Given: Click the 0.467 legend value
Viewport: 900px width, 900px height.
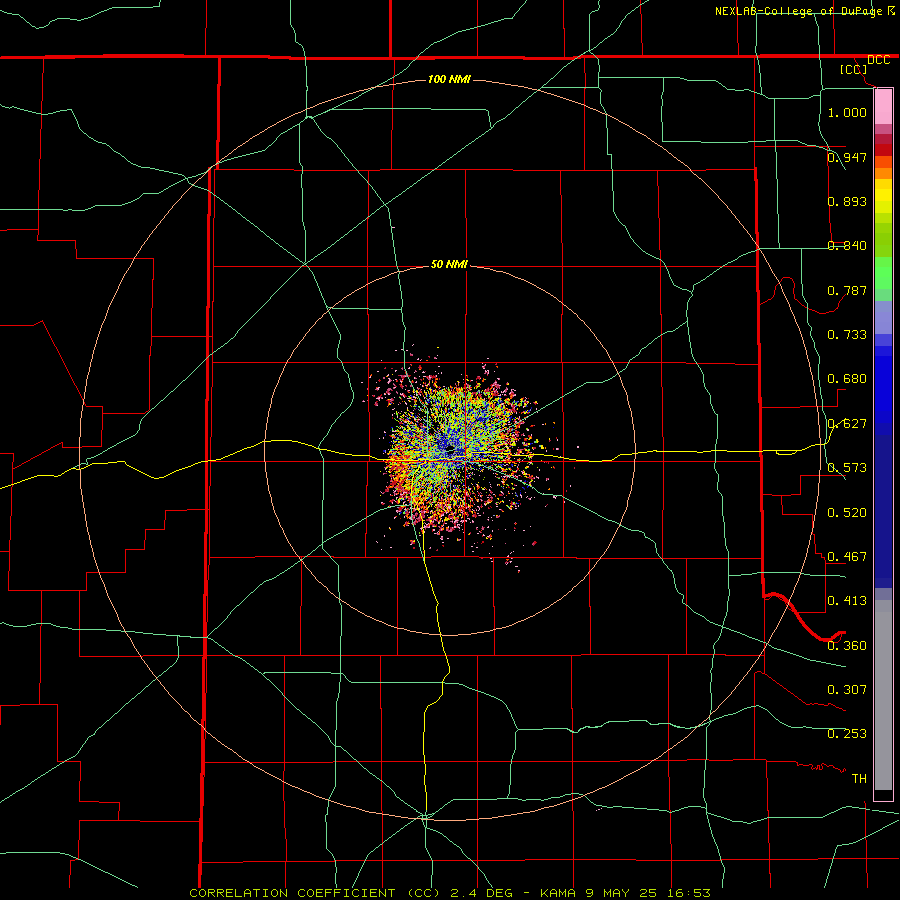Looking at the screenshot, I should [847, 556].
